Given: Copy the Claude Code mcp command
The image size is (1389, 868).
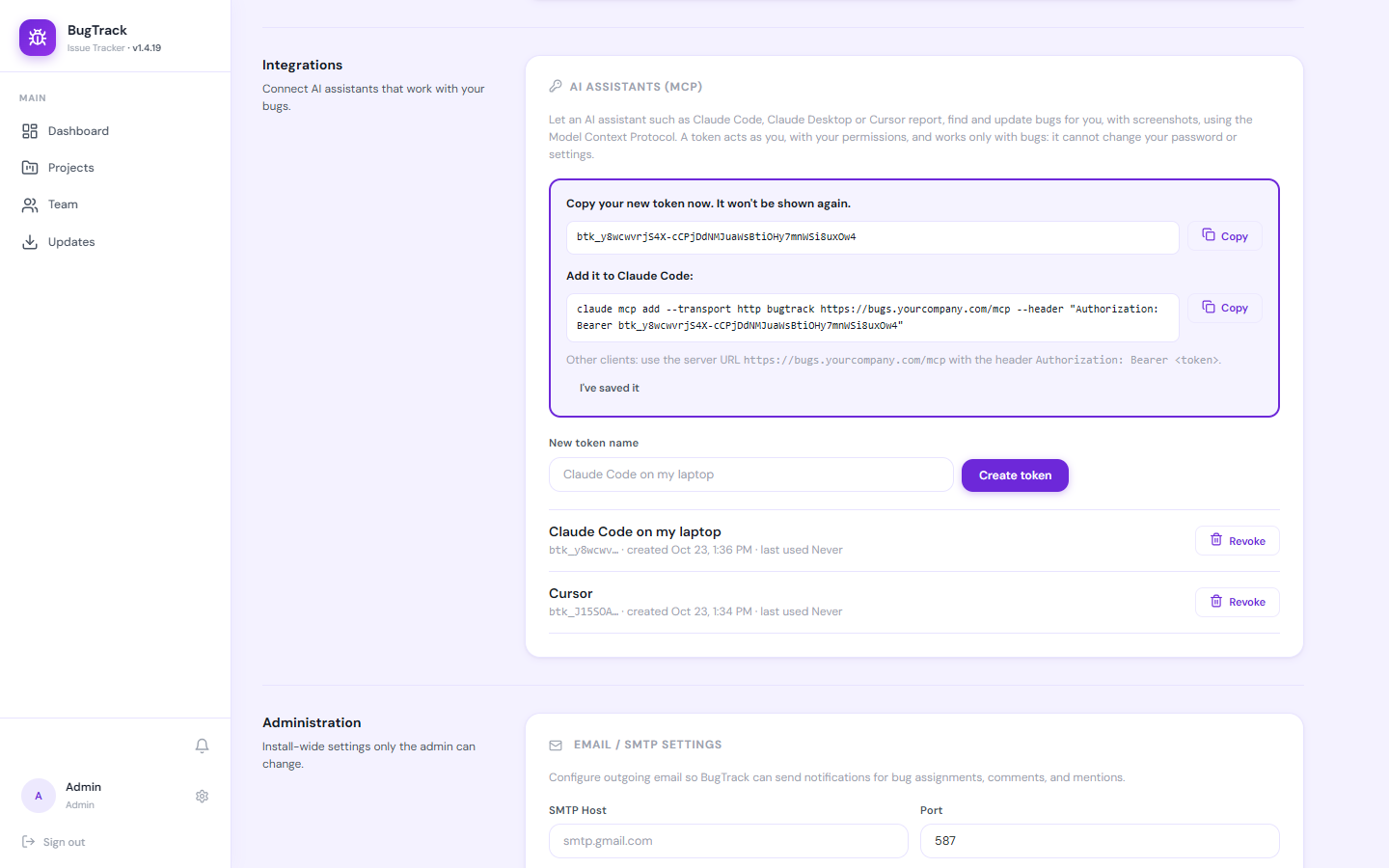Looking at the screenshot, I should click(x=1225, y=308).
